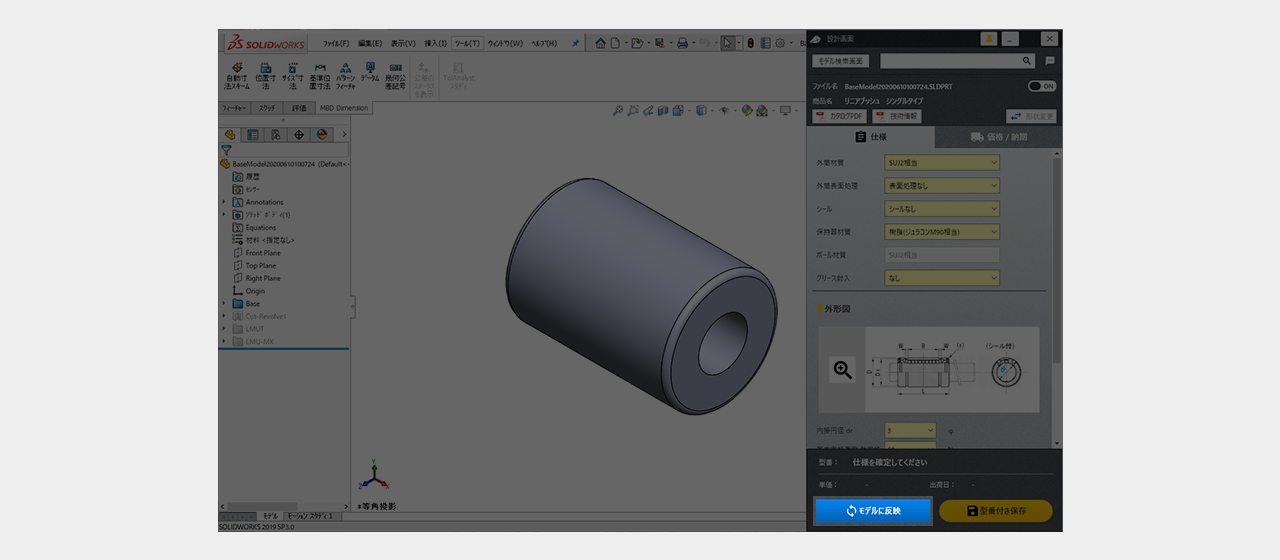Click the Home icon in top toolbar
Screen dimensions: 1280x560
pyautogui.click(x=600, y=43)
